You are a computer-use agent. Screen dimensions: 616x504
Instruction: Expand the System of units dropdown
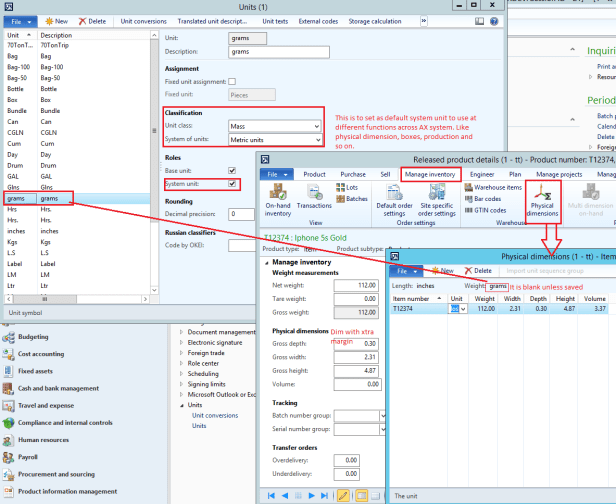point(317,140)
